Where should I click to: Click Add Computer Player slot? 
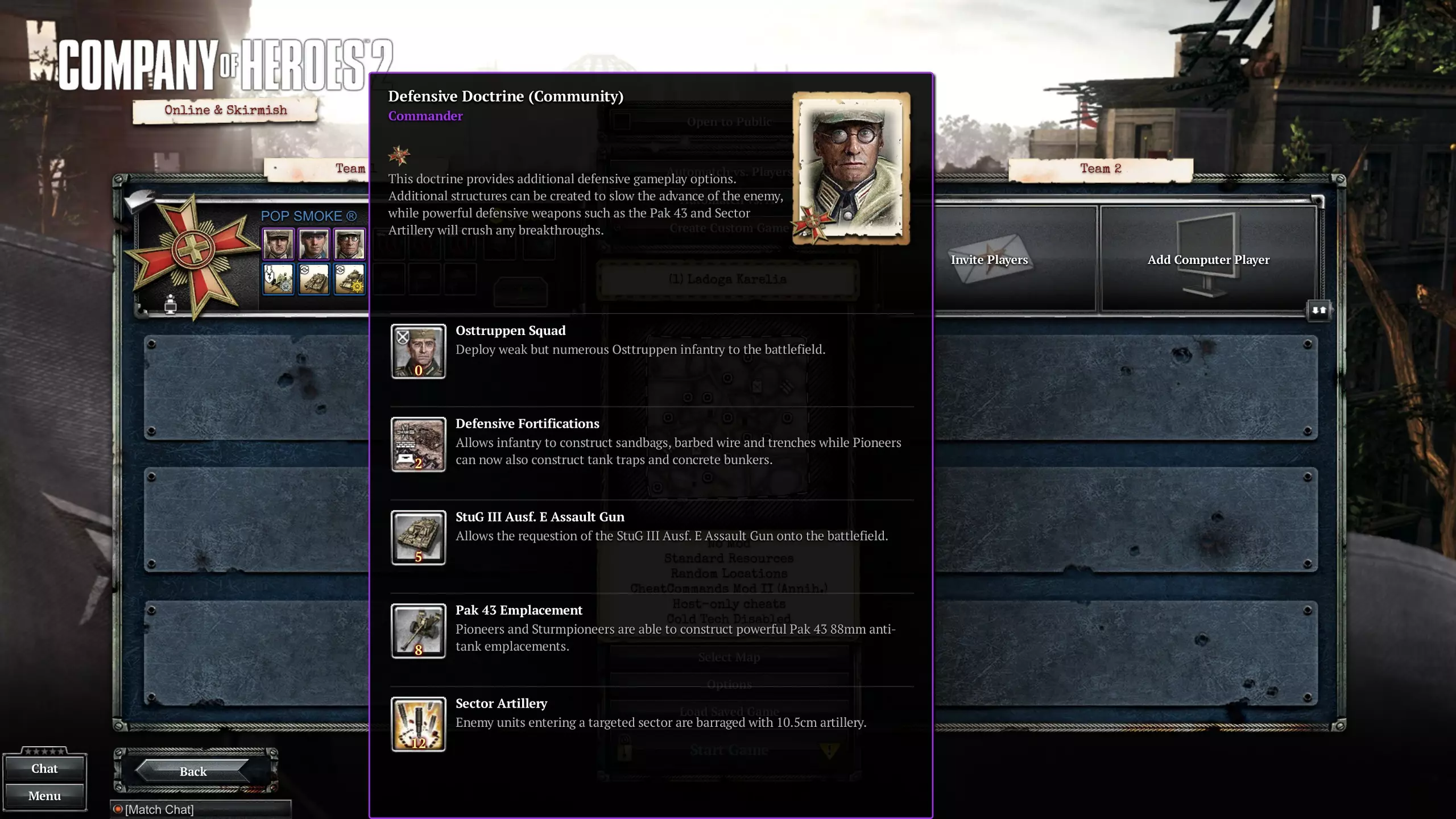[x=1208, y=259]
